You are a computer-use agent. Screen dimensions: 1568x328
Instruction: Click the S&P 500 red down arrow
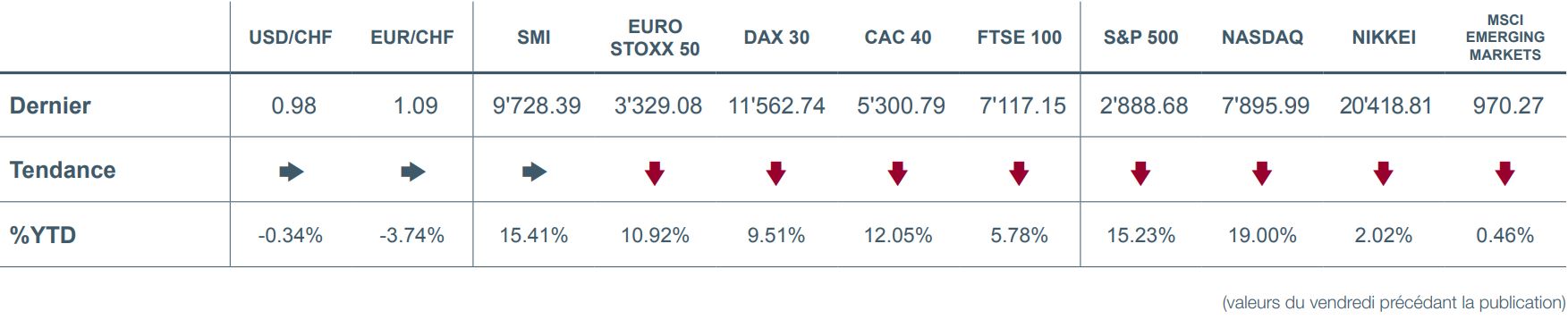[1140, 172]
